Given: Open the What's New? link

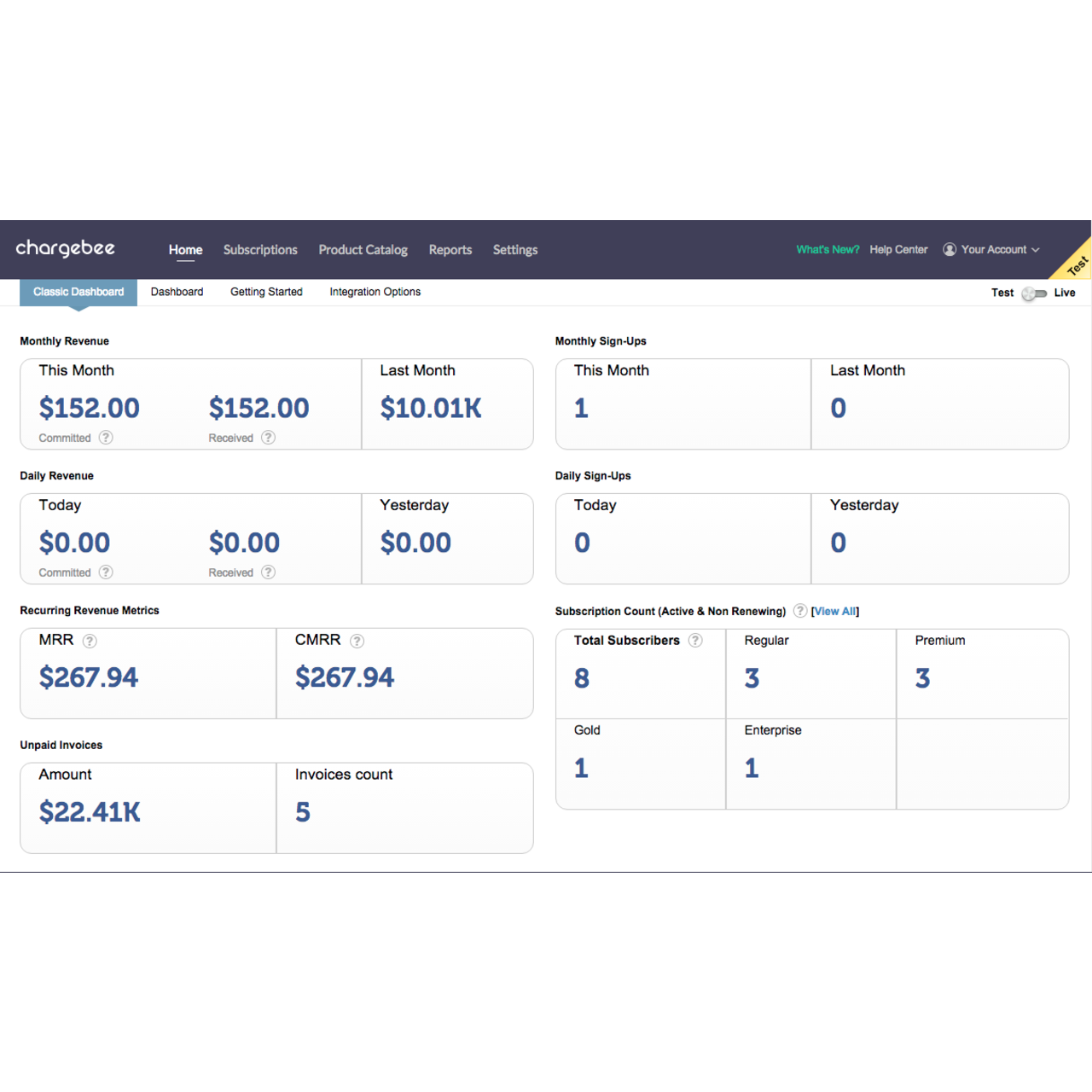Looking at the screenshot, I should pyautogui.click(x=828, y=250).
